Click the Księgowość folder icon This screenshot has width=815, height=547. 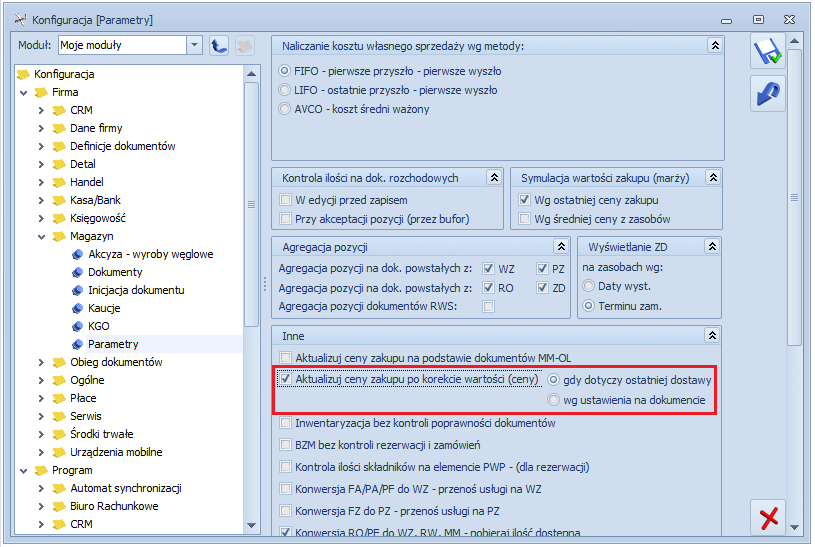pyautogui.click(x=59, y=218)
